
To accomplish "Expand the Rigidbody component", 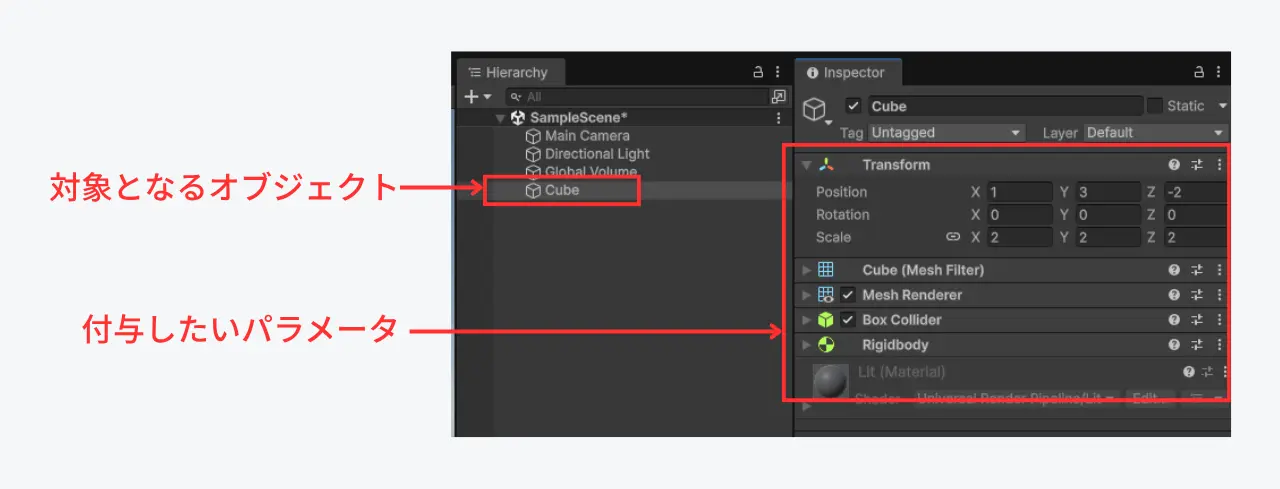I will point(806,345).
